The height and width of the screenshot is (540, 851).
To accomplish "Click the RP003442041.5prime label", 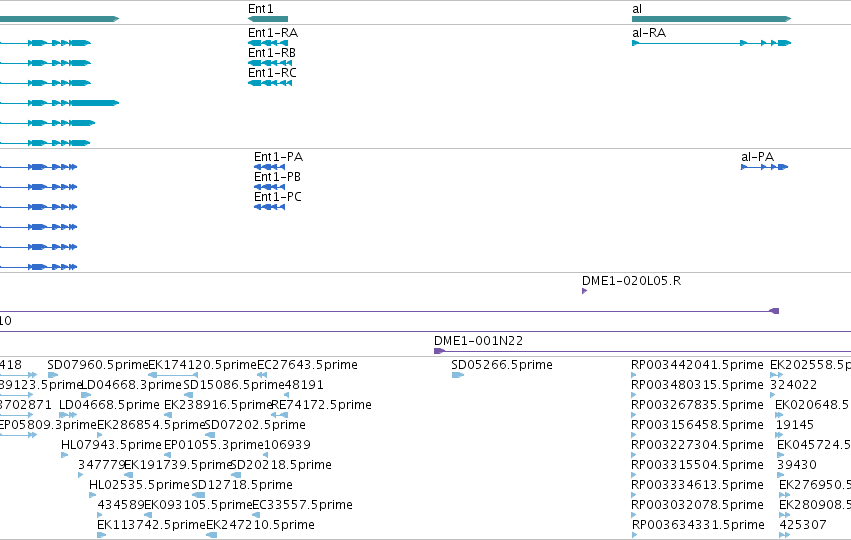I will point(697,365).
